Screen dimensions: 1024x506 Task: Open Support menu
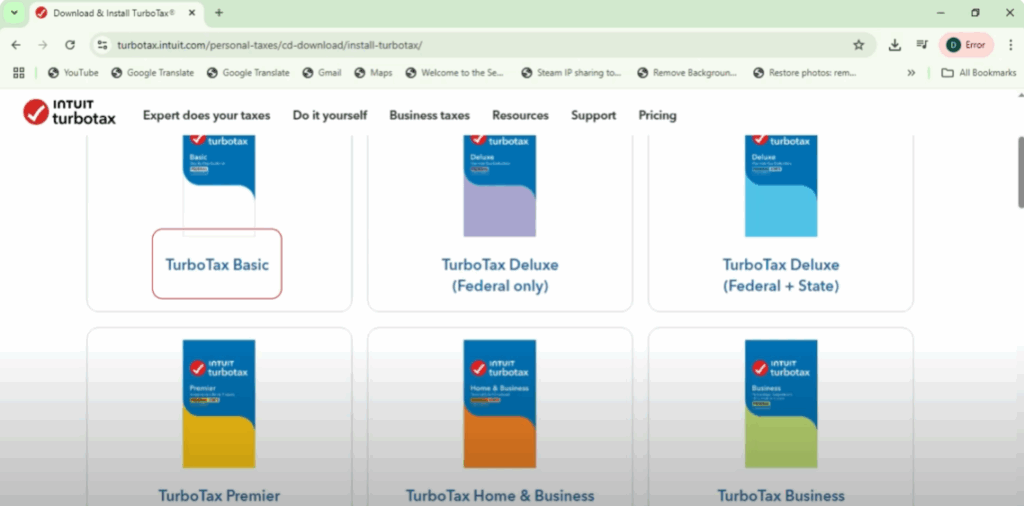click(594, 116)
